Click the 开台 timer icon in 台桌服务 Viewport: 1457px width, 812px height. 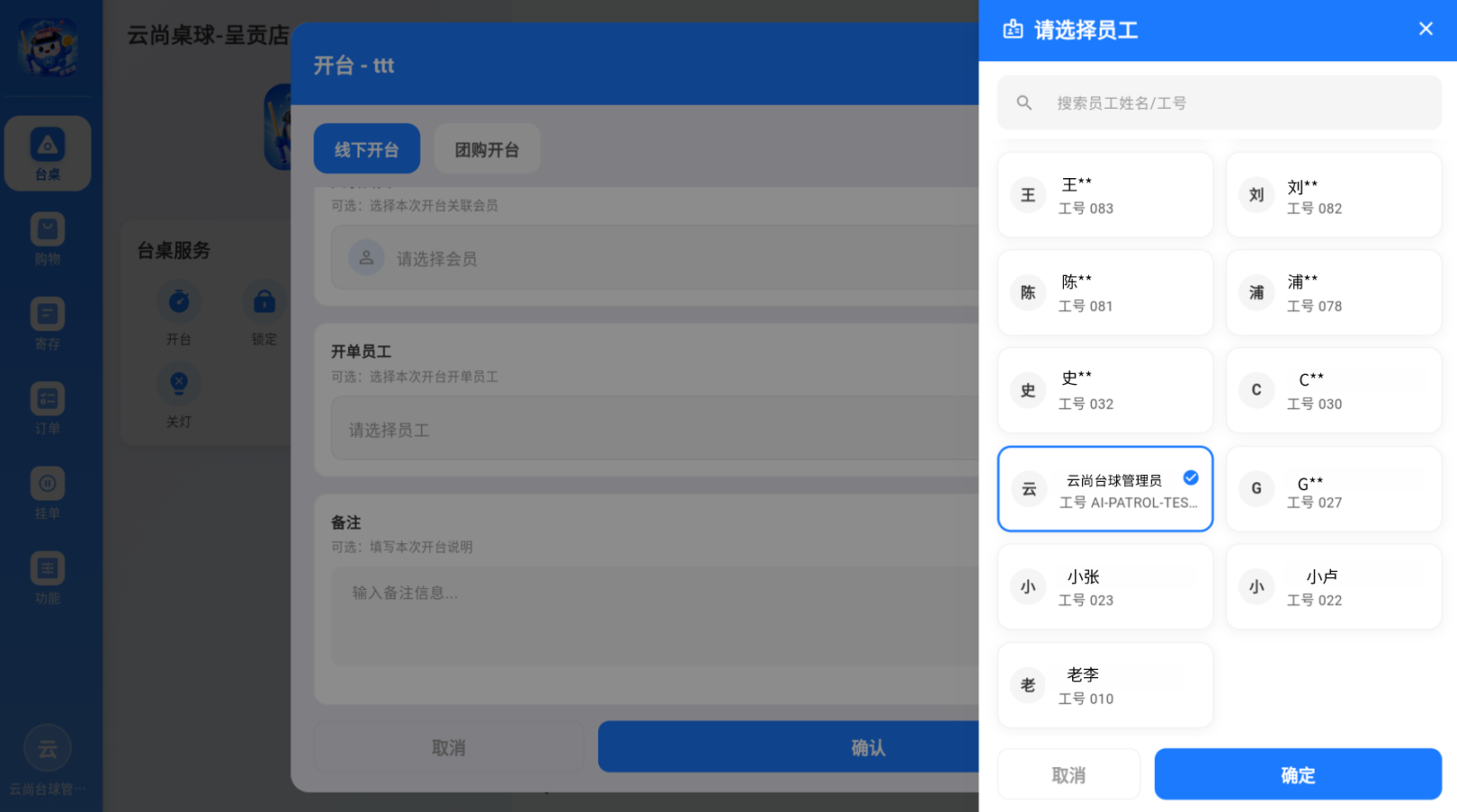click(x=179, y=302)
